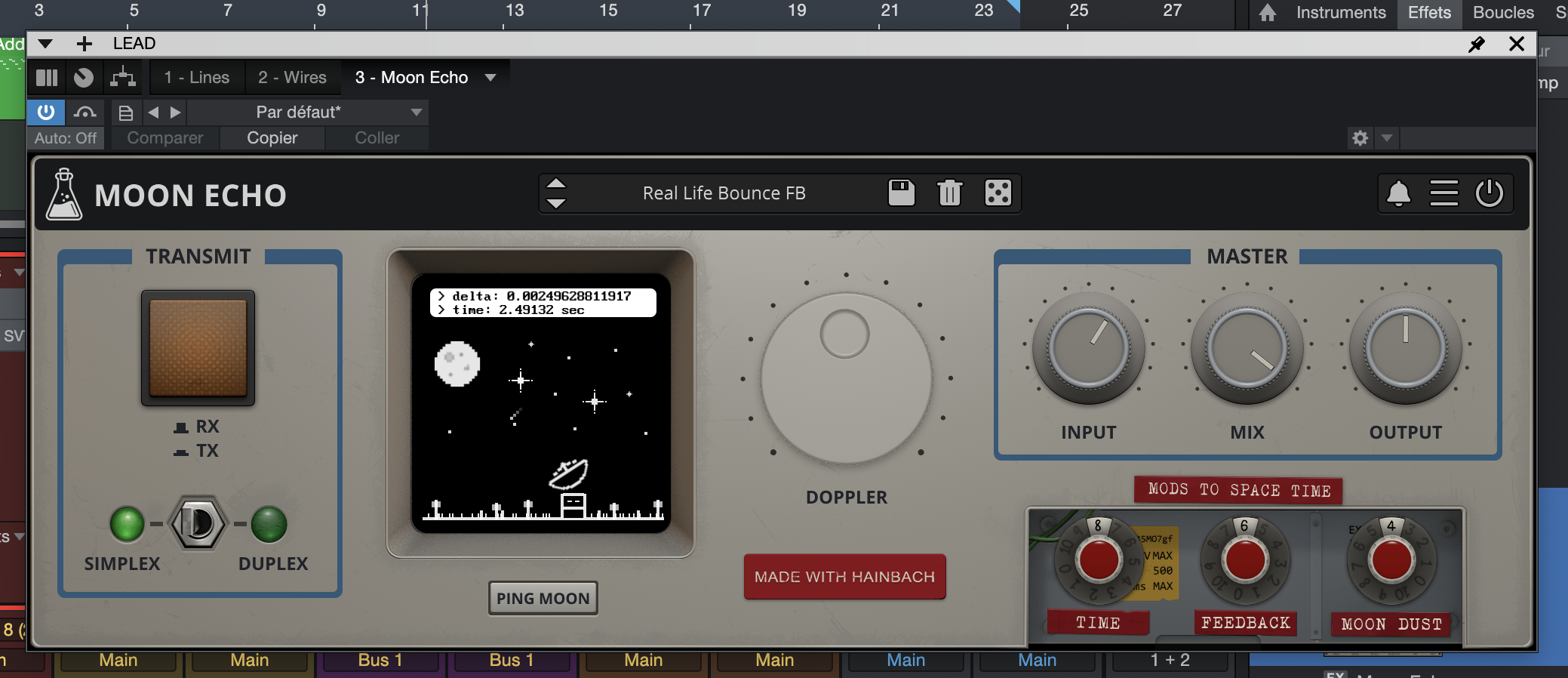Screen dimensions: 1568x678
Task: Select the previous Moon Echo preset up arrow
Action: [x=556, y=183]
